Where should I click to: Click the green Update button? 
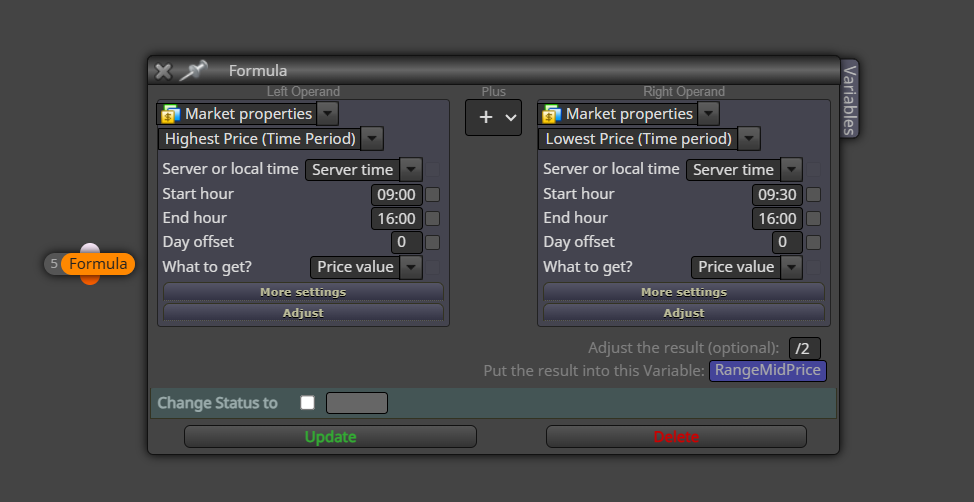click(x=330, y=436)
